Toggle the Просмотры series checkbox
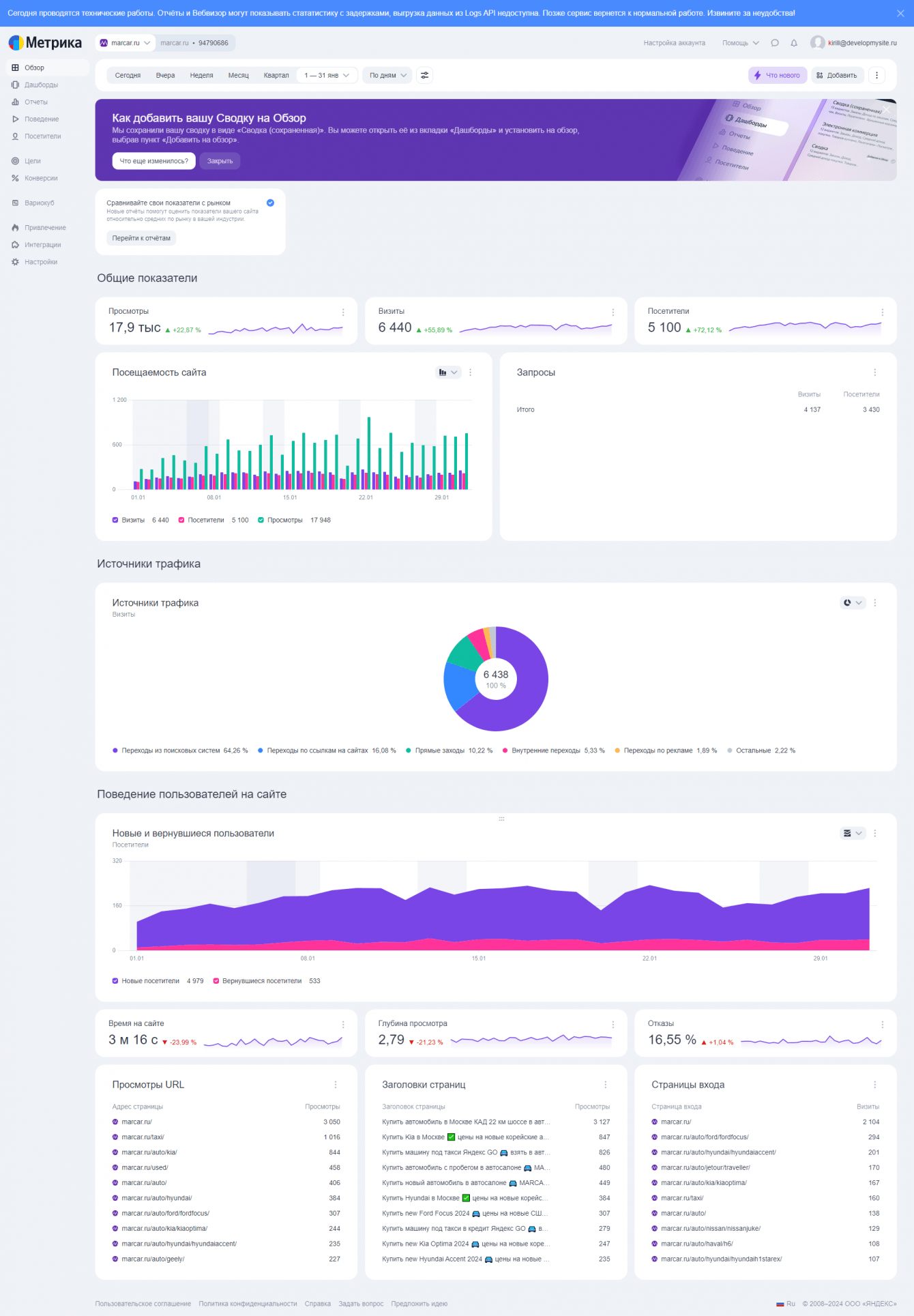This screenshot has width=914, height=1316. pos(261,521)
